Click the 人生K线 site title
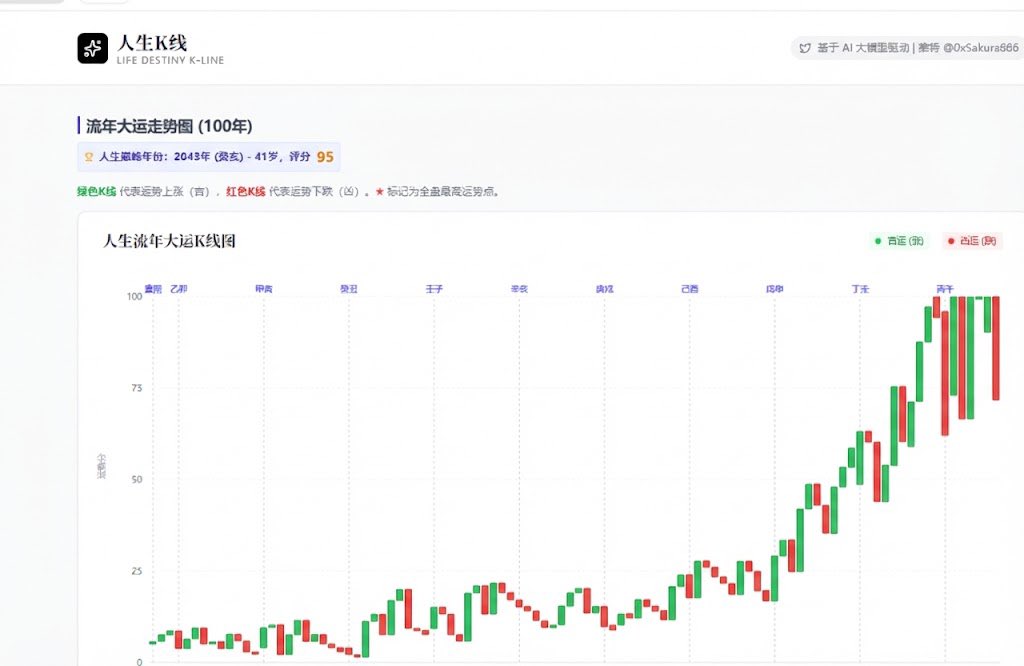Screen dimensions: 1024x666 152,43
